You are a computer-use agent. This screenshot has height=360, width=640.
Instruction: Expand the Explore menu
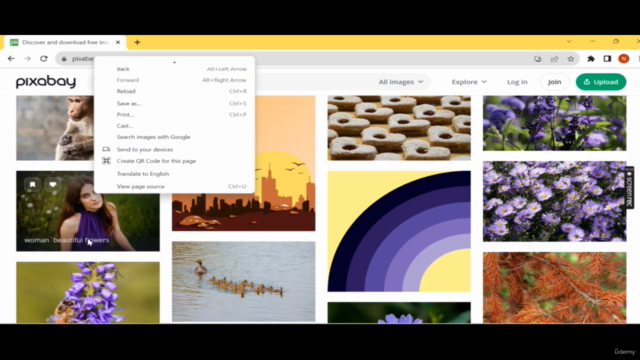469,82
